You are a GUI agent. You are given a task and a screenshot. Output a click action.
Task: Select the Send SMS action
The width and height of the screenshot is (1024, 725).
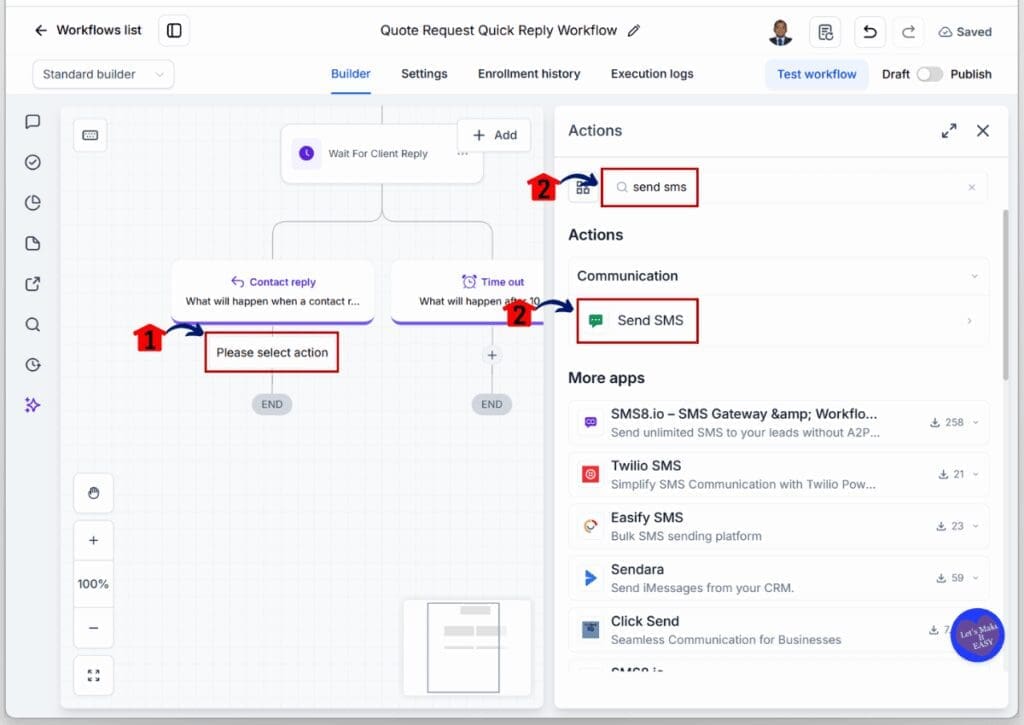[778, 321]
